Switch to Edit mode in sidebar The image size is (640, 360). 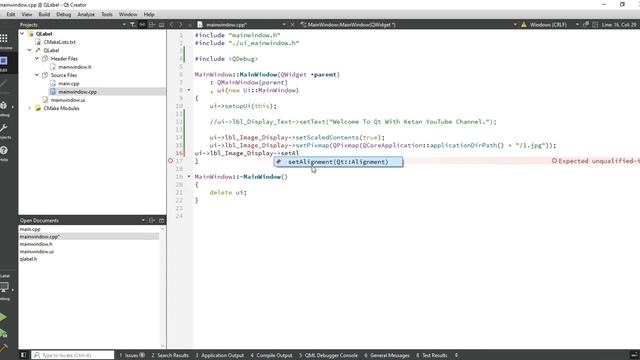click(x=4, y=61)
